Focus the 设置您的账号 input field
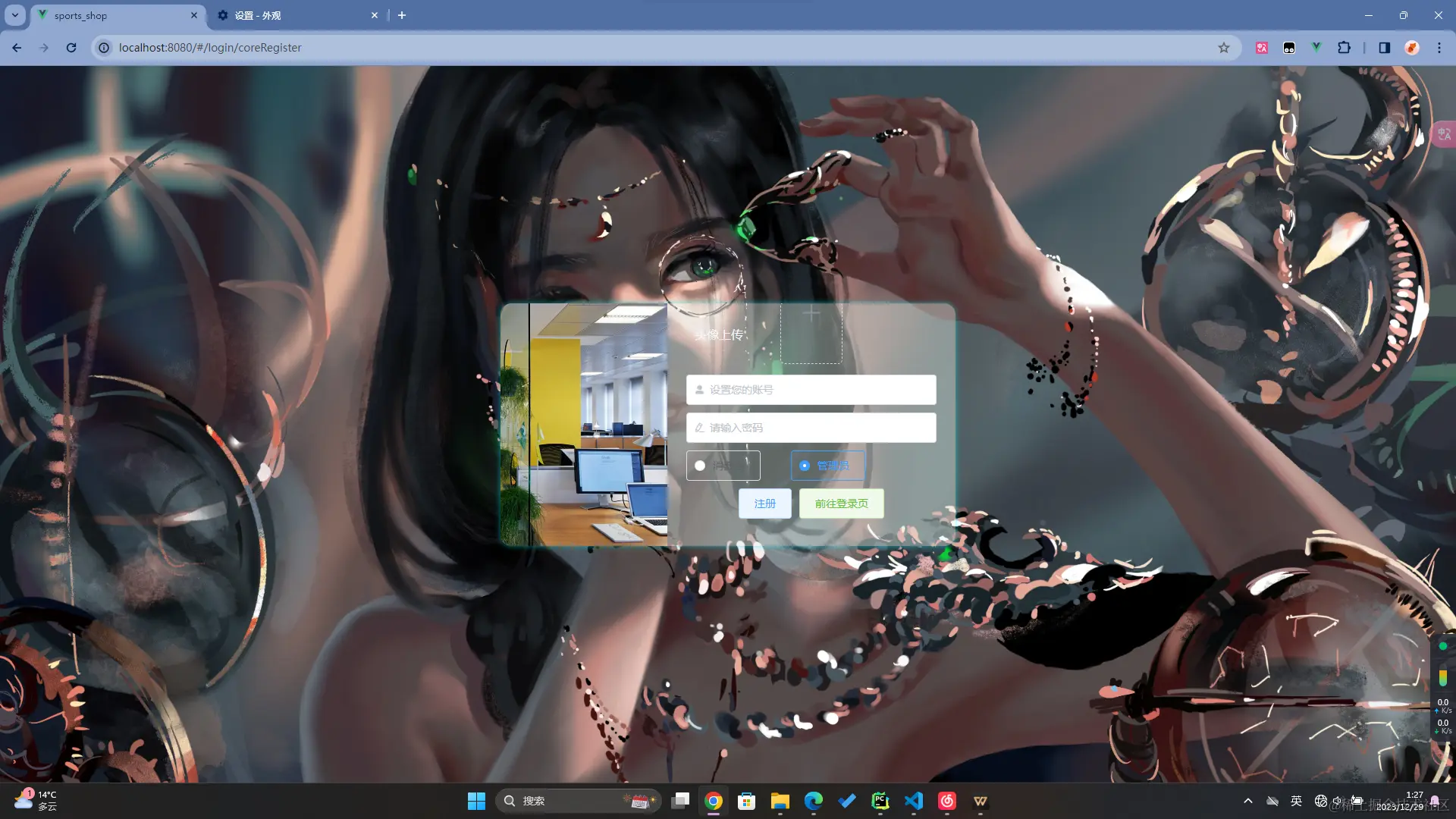 (811, 390)
